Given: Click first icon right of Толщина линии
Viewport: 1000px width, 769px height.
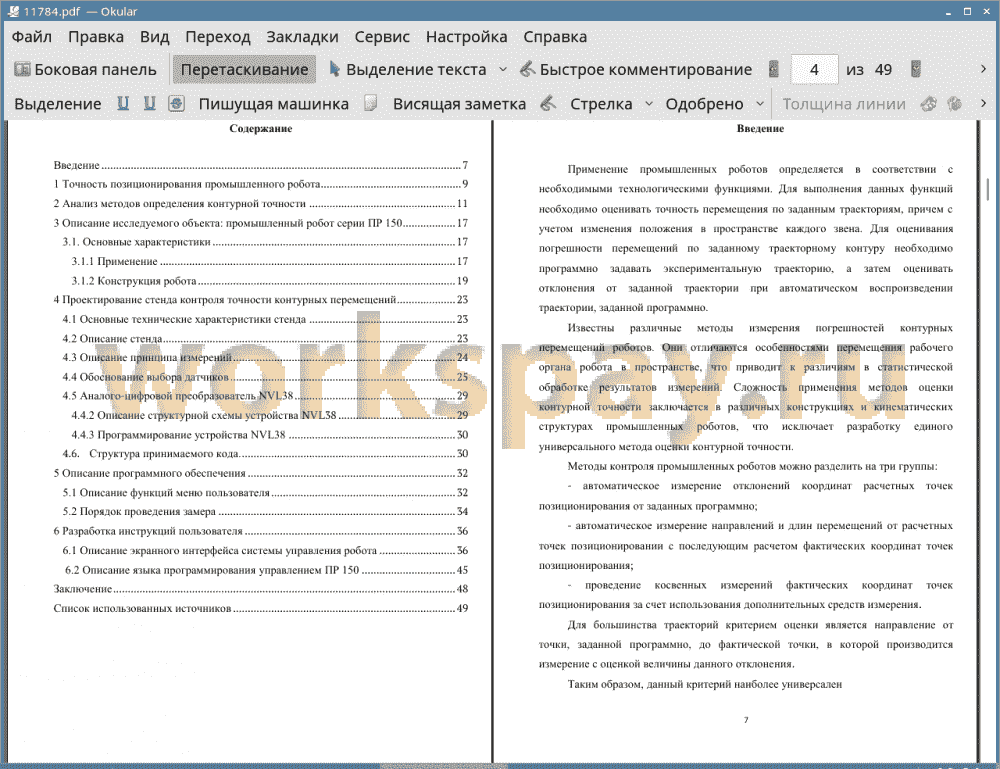Looking at the screenshot, I should (929, 103).
